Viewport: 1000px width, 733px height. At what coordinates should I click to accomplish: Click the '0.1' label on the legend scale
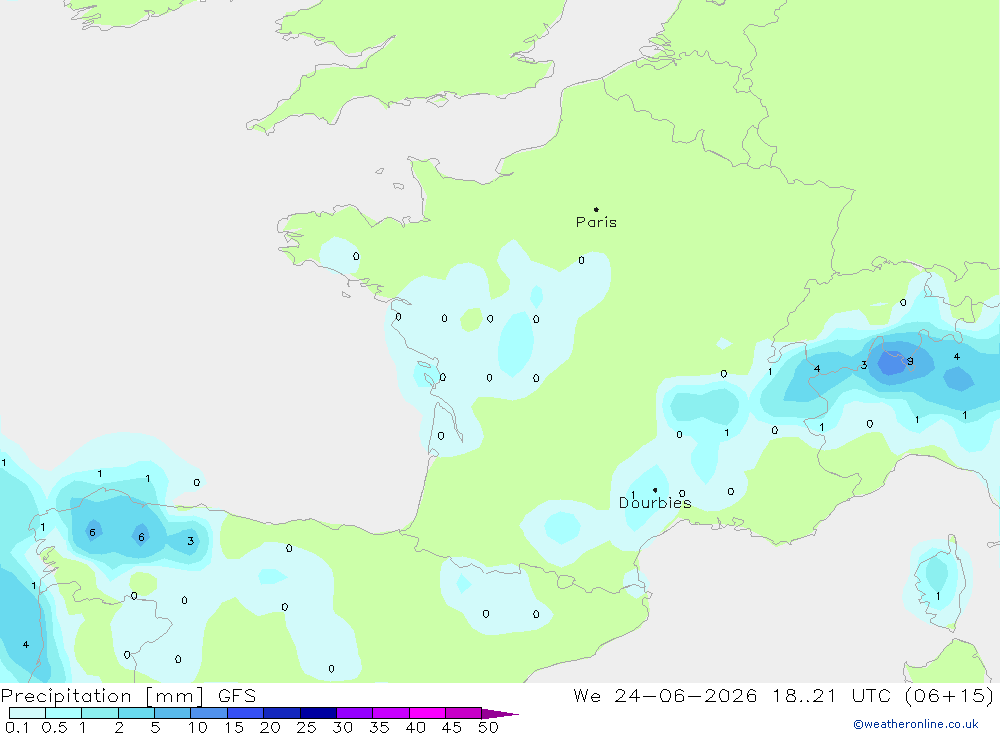17,727
